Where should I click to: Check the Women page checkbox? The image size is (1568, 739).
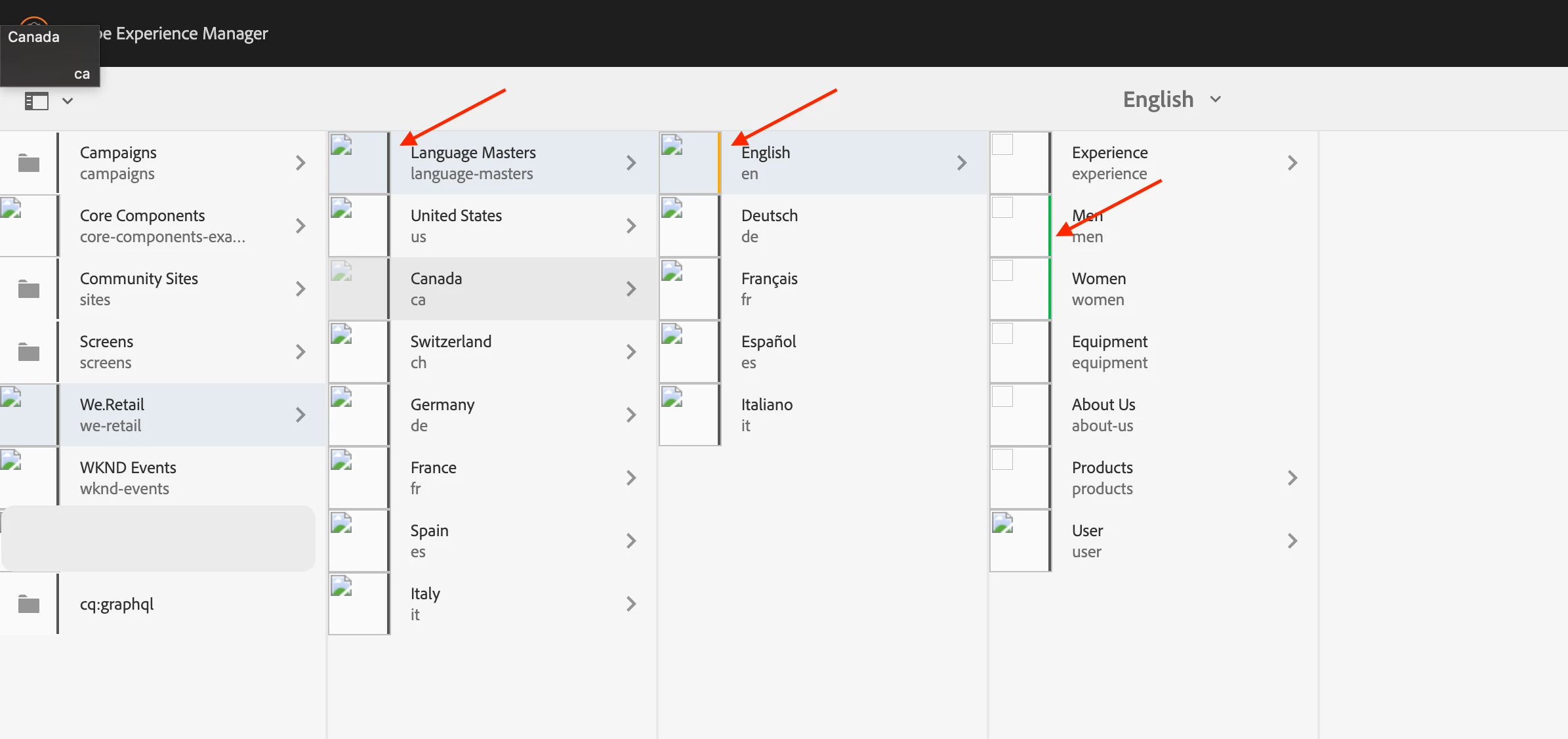(1002, 271)
